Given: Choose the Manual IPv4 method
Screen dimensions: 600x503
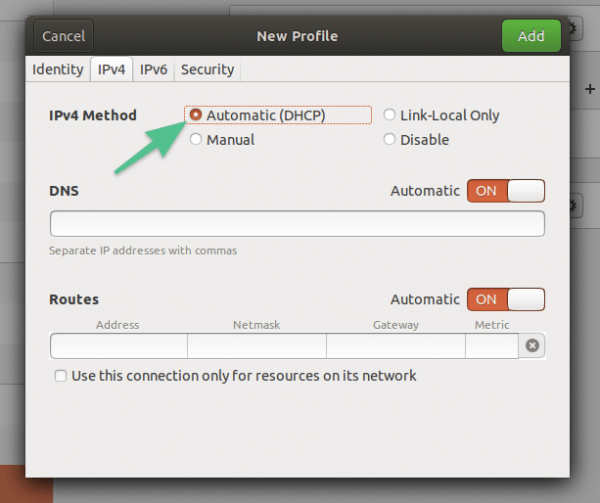Looking at the screenshot, I should coord(222,140).
